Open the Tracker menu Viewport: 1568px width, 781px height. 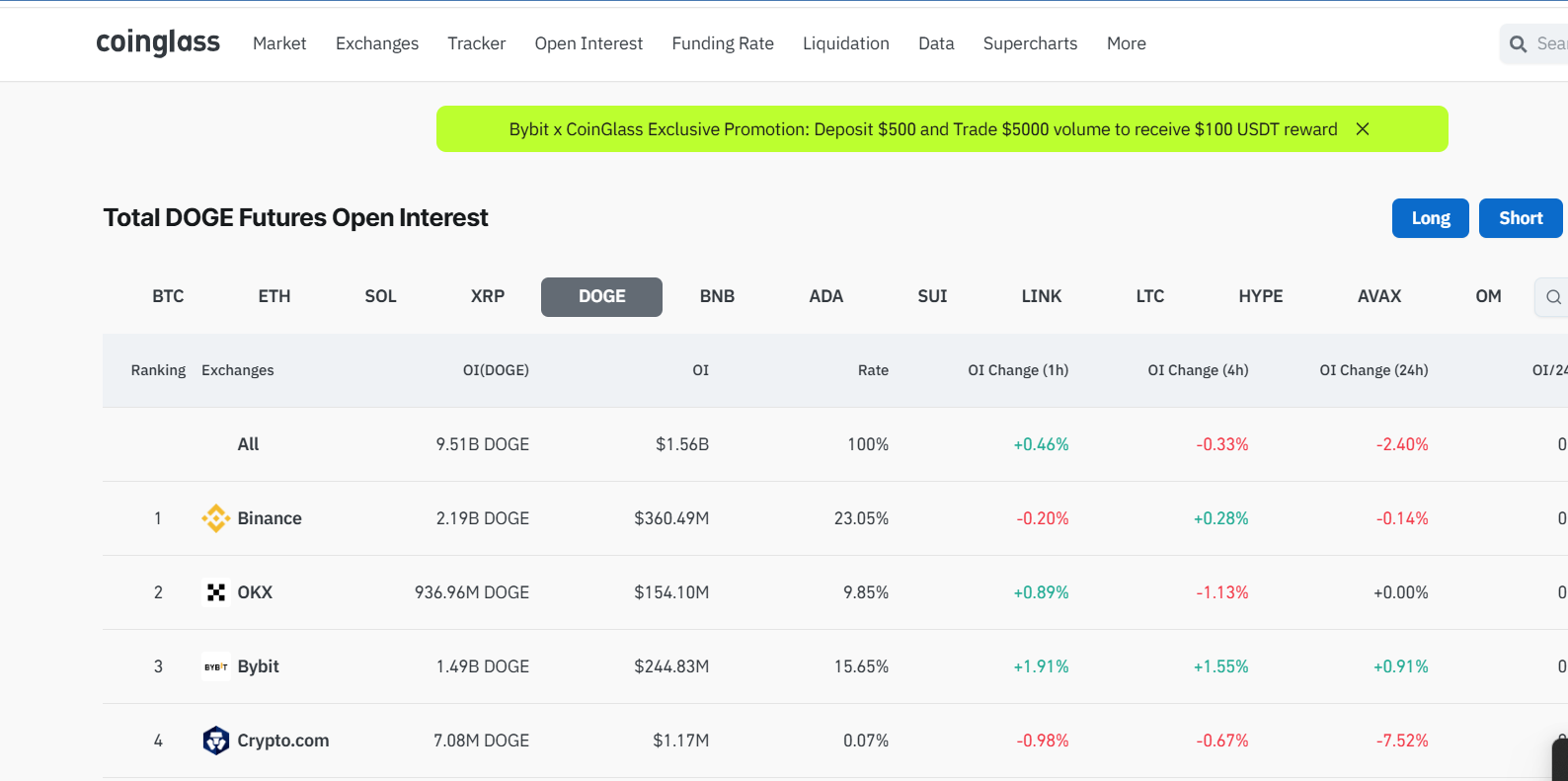point(476,43)
